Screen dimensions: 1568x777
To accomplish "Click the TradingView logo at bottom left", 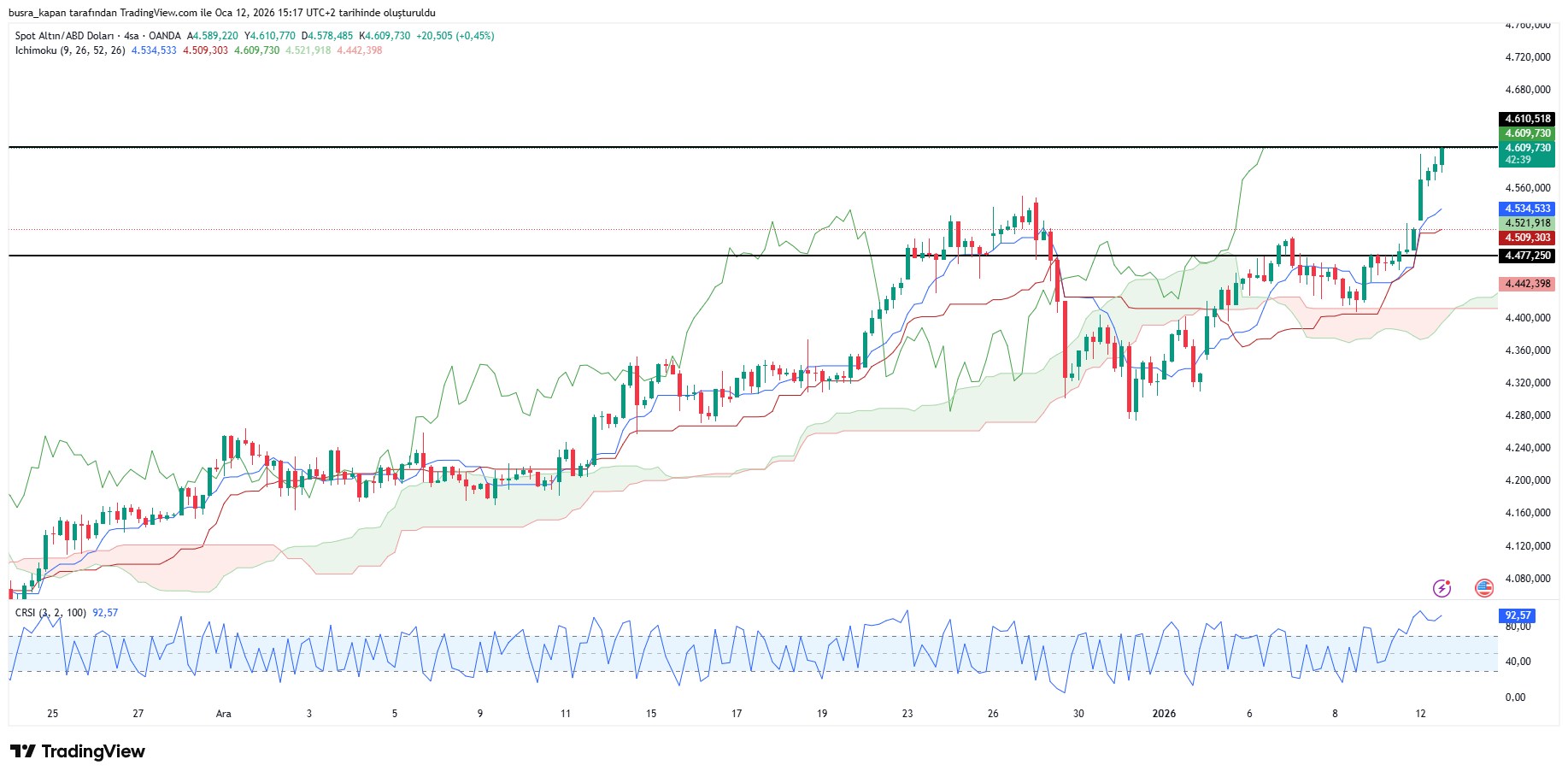I will click(78, 751).
